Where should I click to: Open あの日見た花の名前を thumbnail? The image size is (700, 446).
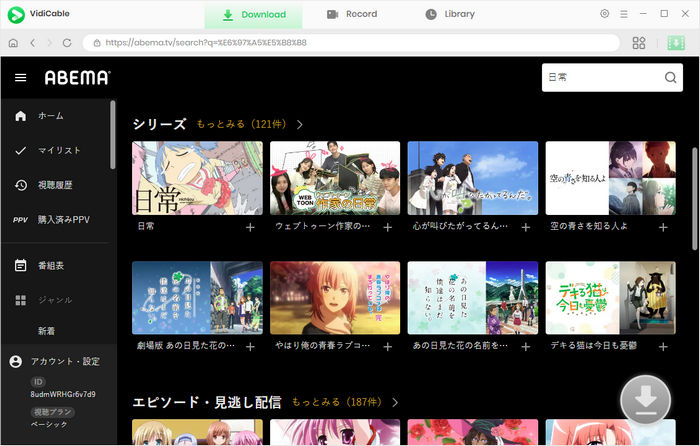(x=473, y=298)
